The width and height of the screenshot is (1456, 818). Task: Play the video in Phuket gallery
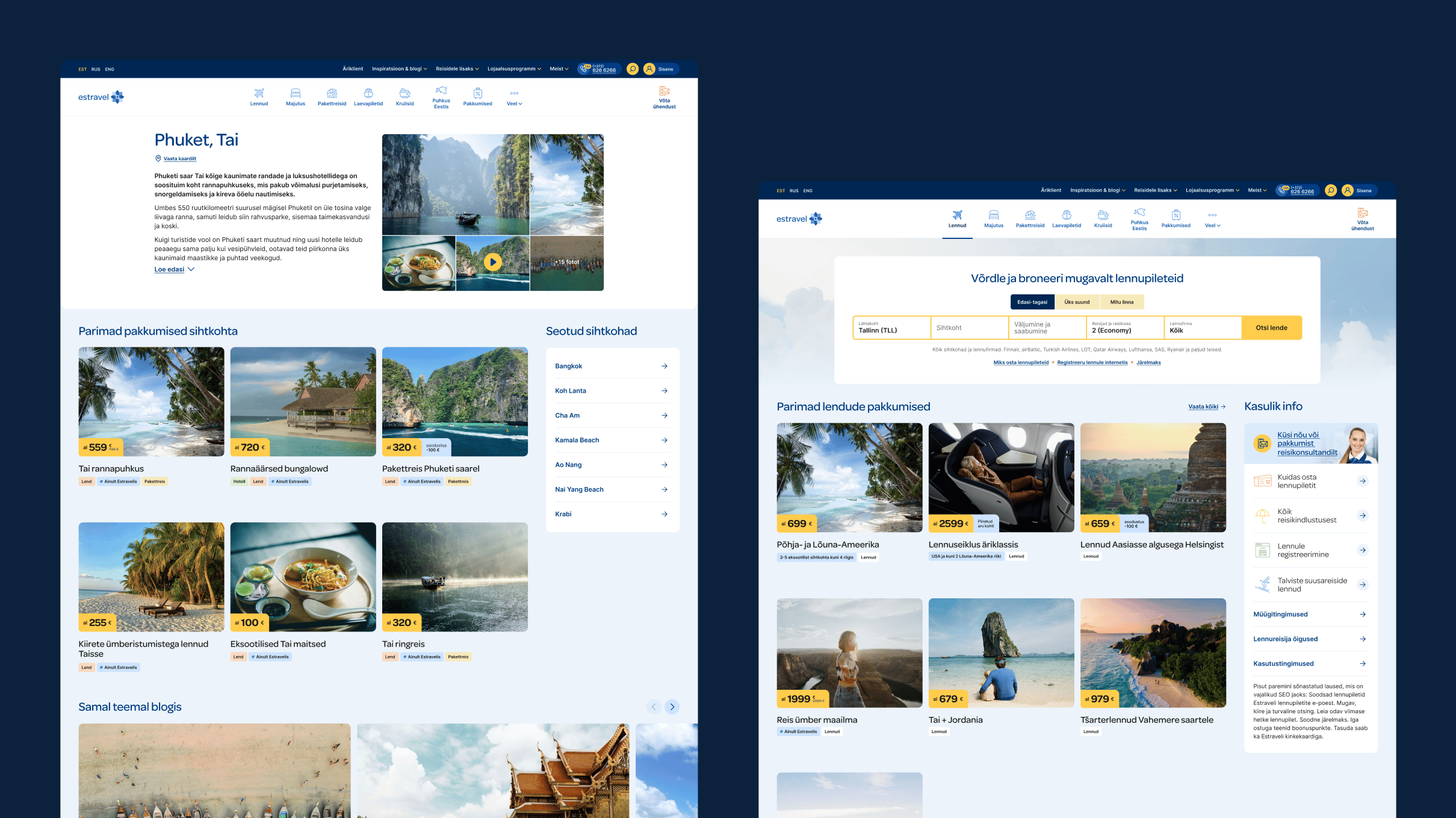click(493, 262)
